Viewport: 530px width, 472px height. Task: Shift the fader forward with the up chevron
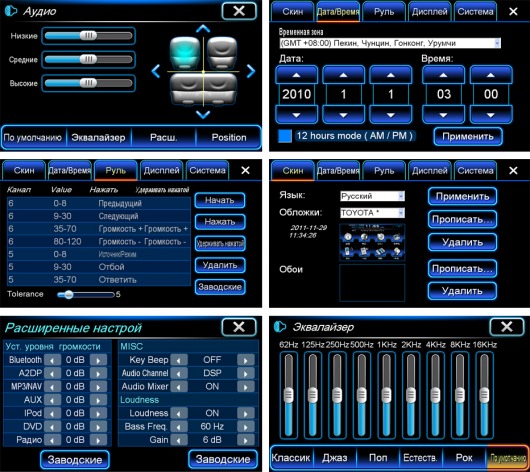[203, 29]
